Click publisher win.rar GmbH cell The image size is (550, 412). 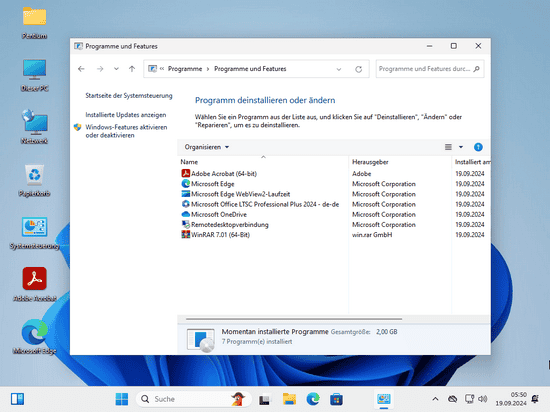tap(372, 234)
